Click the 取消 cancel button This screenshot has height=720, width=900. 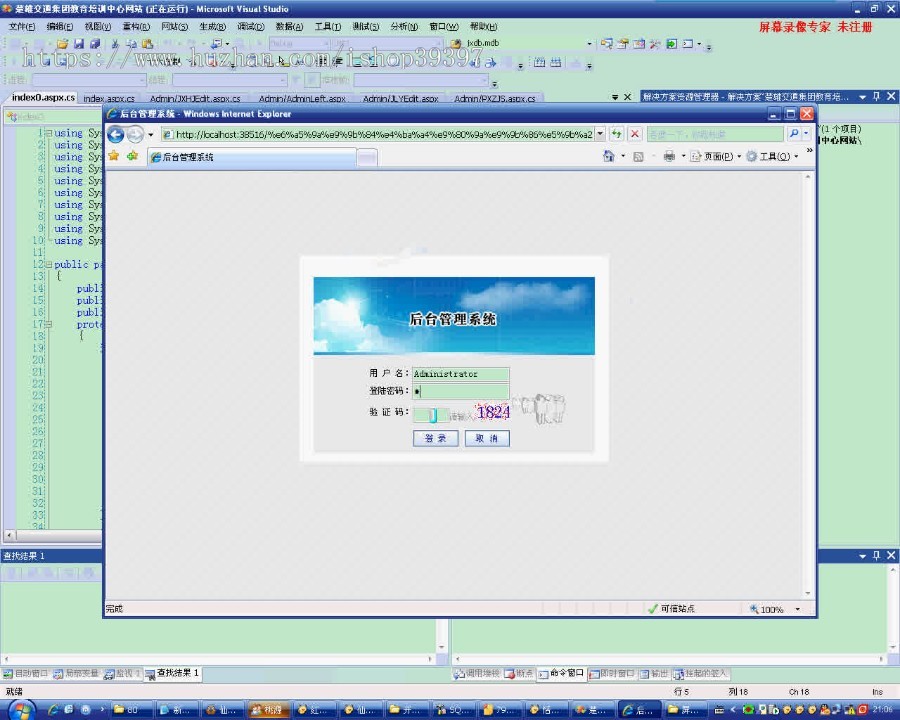(487, 438)
